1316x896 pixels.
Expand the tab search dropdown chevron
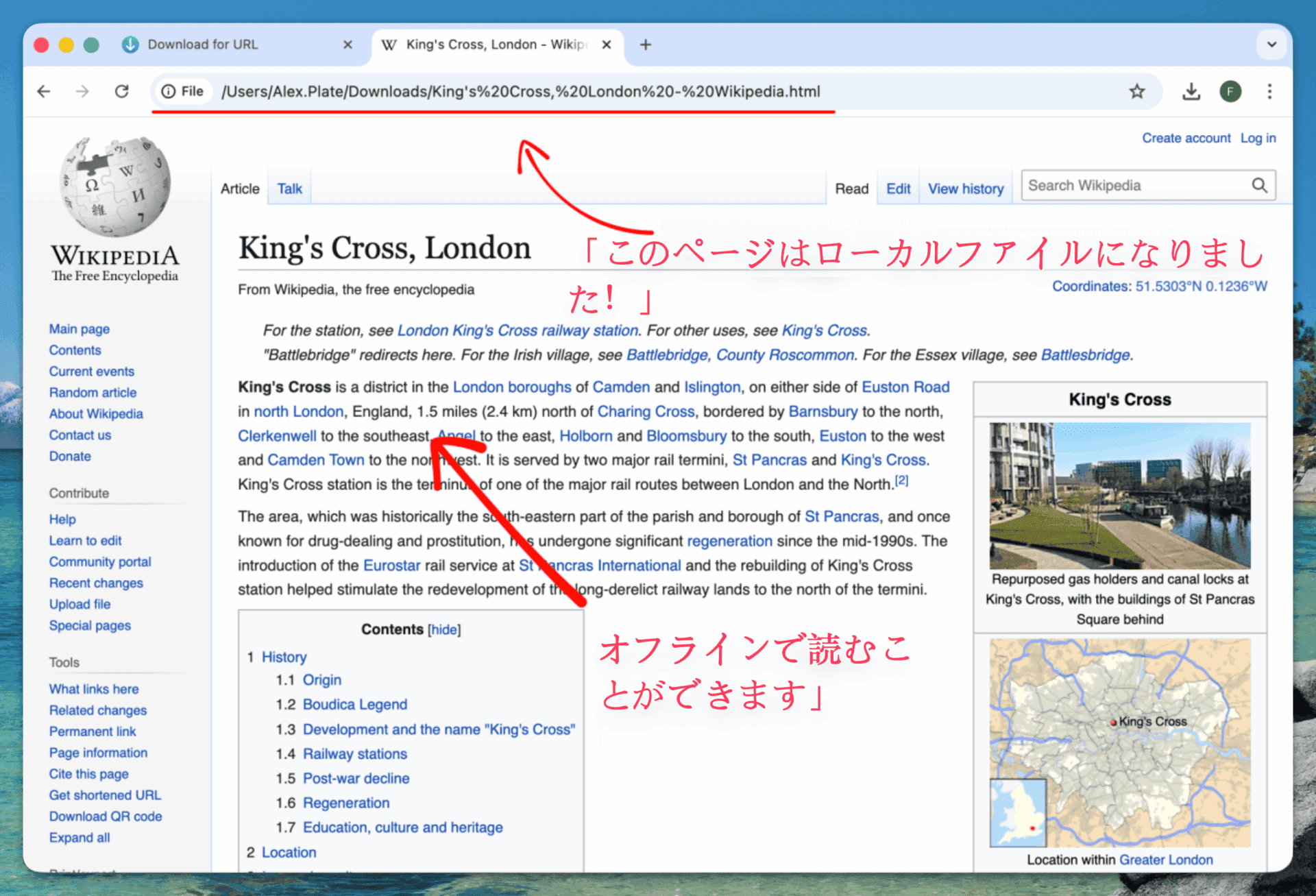pyautogui.click(x=1271, y=45)
